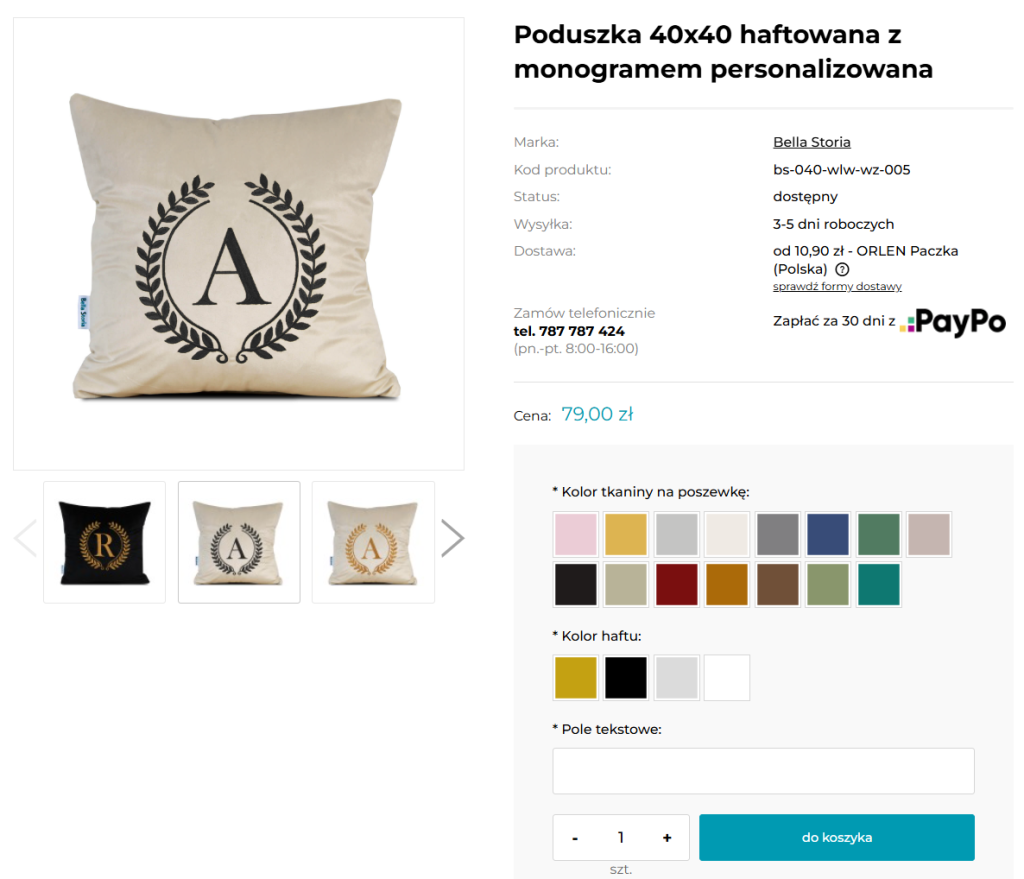The image size is (1024, 879).
Task: Select the gold embroidery color swatch
Action: pyautogui.click(x=575, y=678)
